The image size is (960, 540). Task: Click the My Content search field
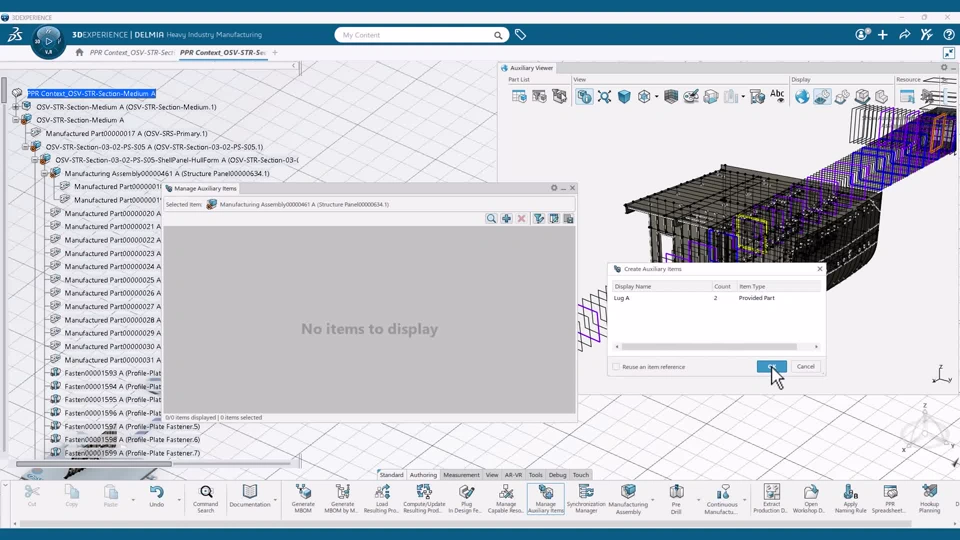coord(415,35)
